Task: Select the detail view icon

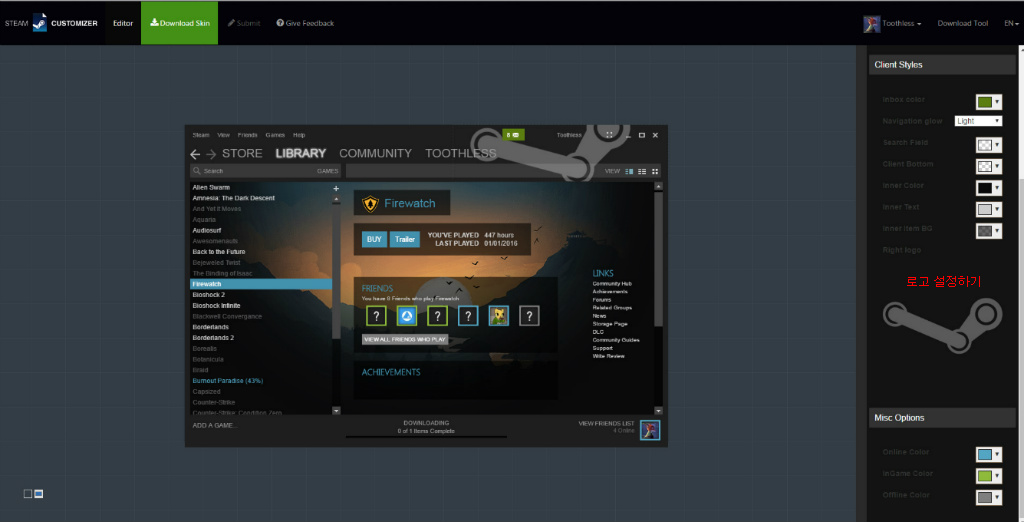Action: [x=630, y=171]
